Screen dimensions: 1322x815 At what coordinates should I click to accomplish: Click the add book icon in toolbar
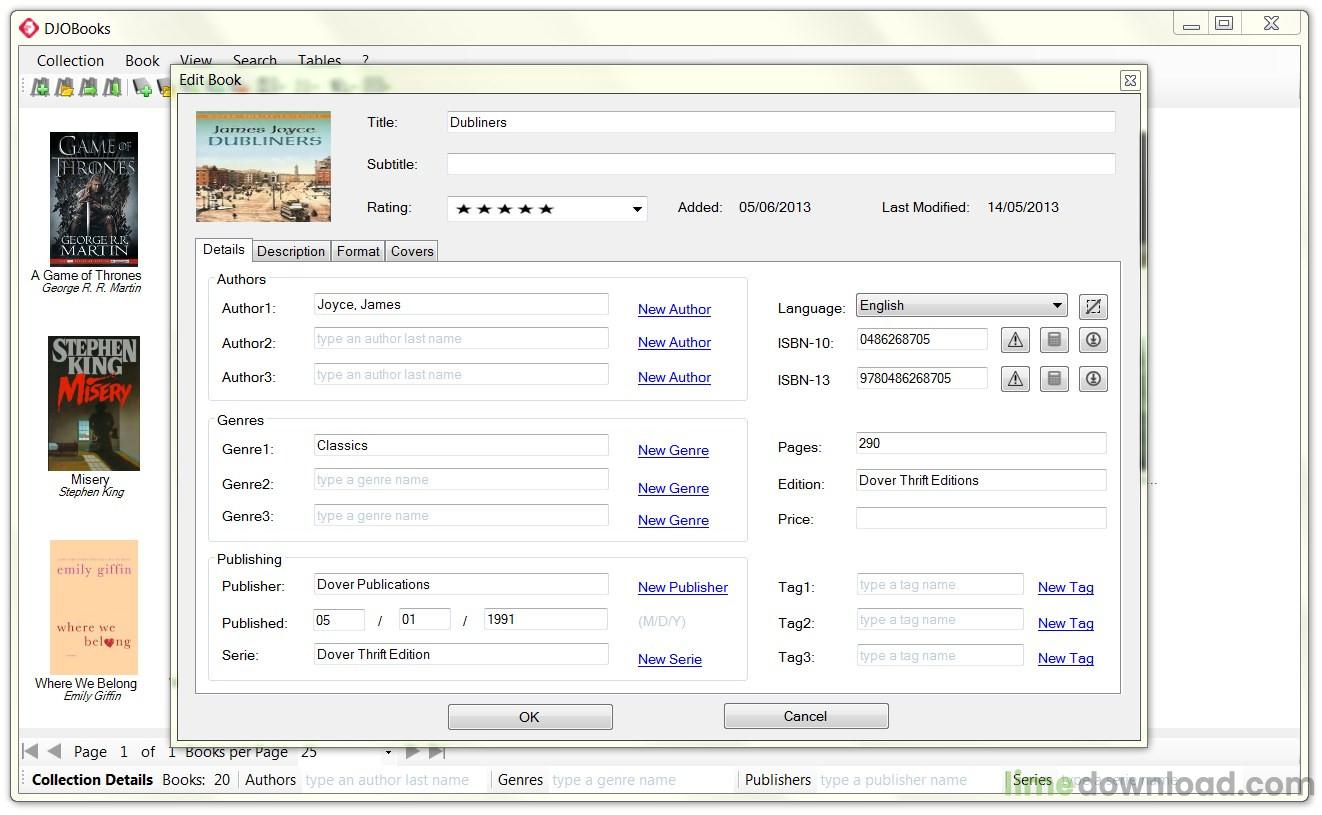pos(142,88)
